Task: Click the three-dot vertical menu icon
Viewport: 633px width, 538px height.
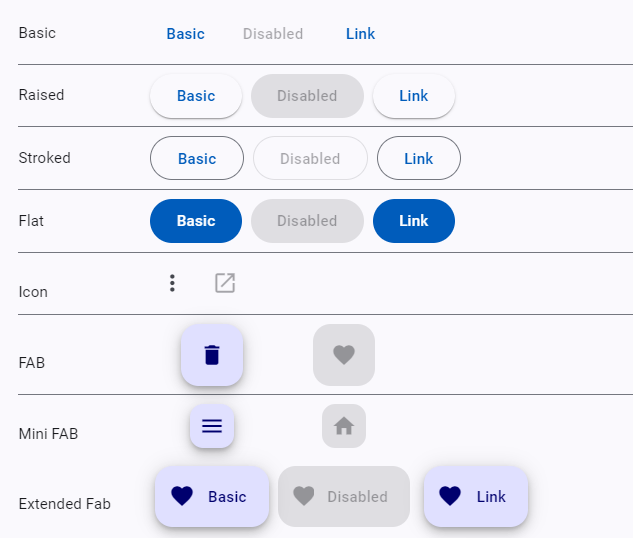Action: 172,283
